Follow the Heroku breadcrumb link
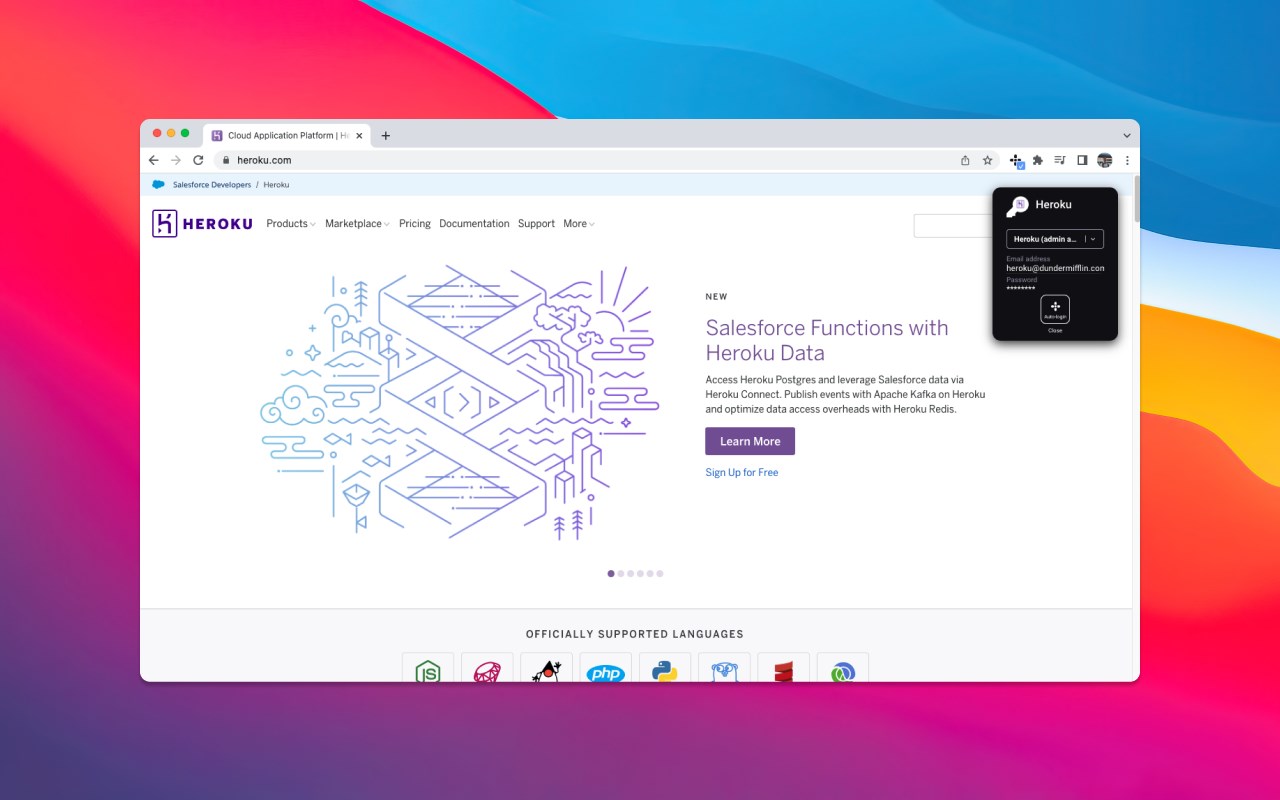The height and width of the screenshot is (800, 1280). point(276,185)
